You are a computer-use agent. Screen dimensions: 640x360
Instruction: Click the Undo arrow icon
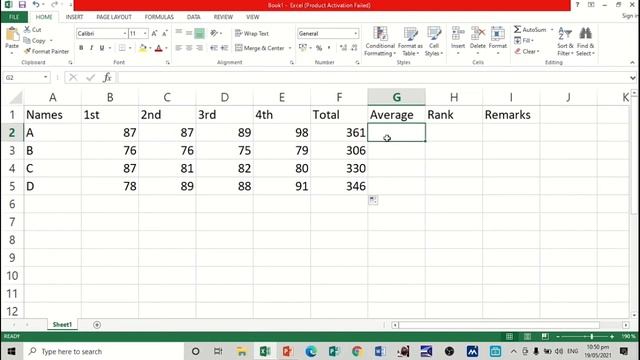click(36, 5)
